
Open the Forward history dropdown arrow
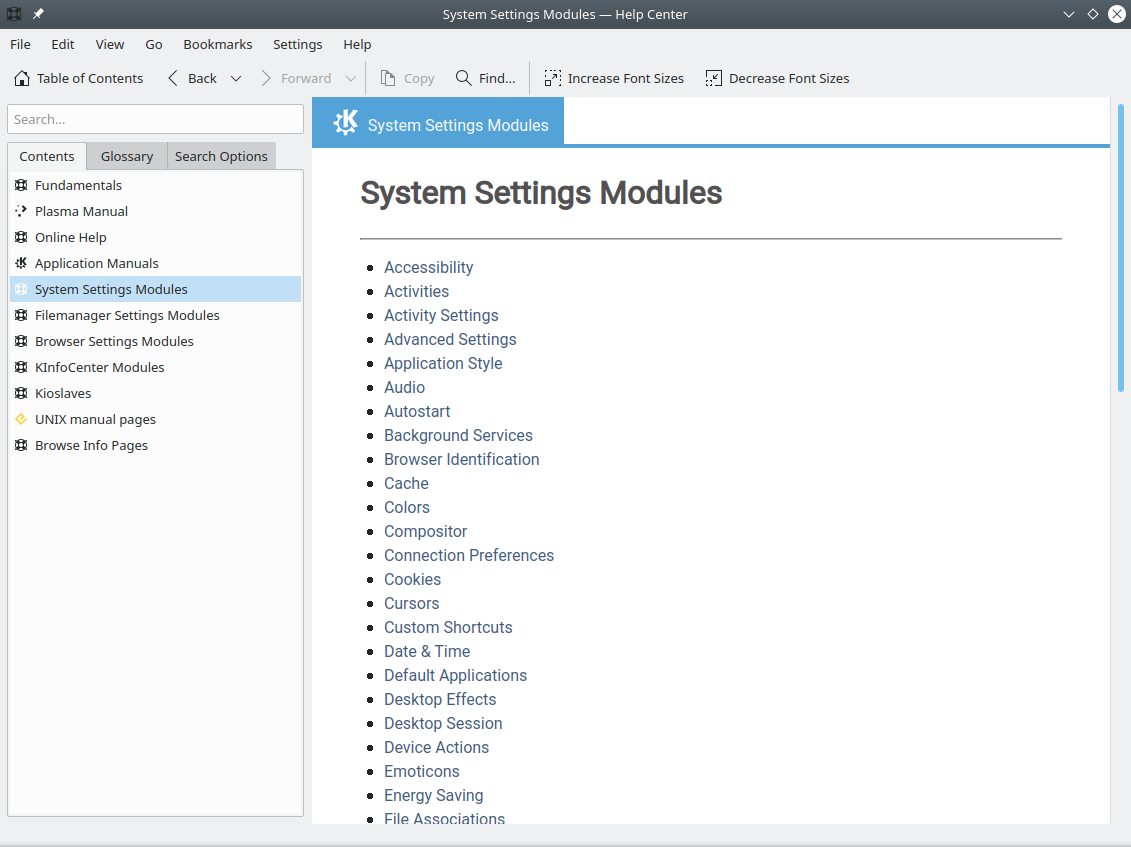pos(351,79)
